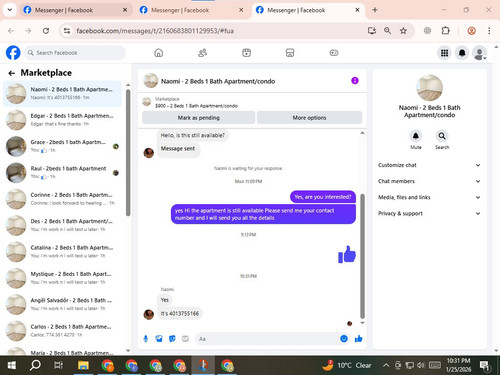Expand Customize chat section
This screenshot has width=500, height=375.
429,165
